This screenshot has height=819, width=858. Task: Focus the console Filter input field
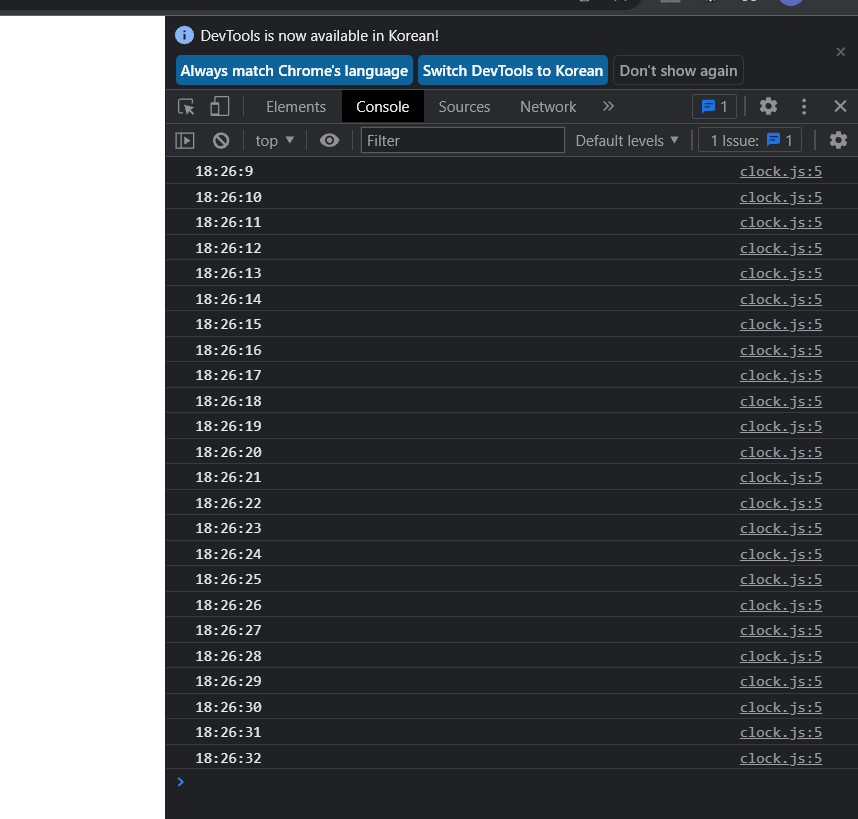click(462, 141)
